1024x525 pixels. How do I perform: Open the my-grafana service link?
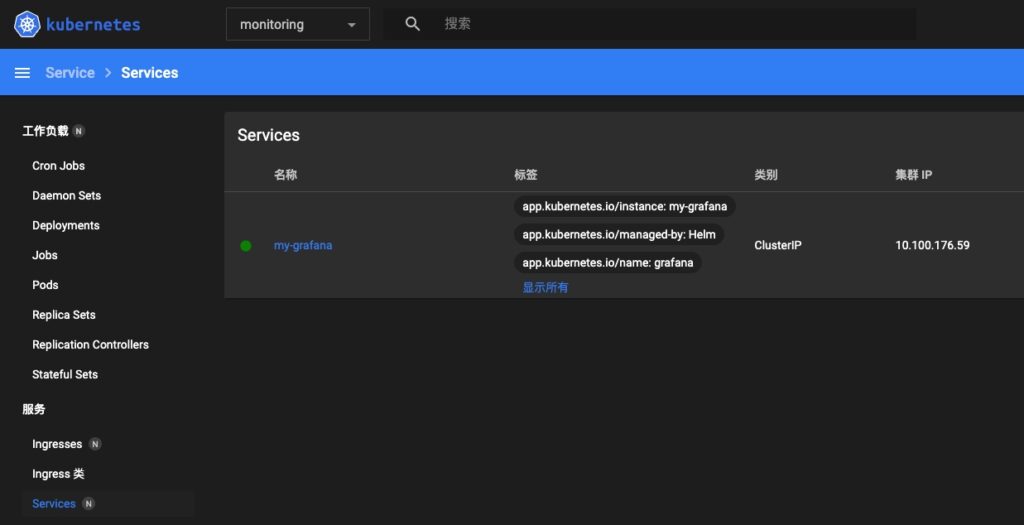(303, 246)
